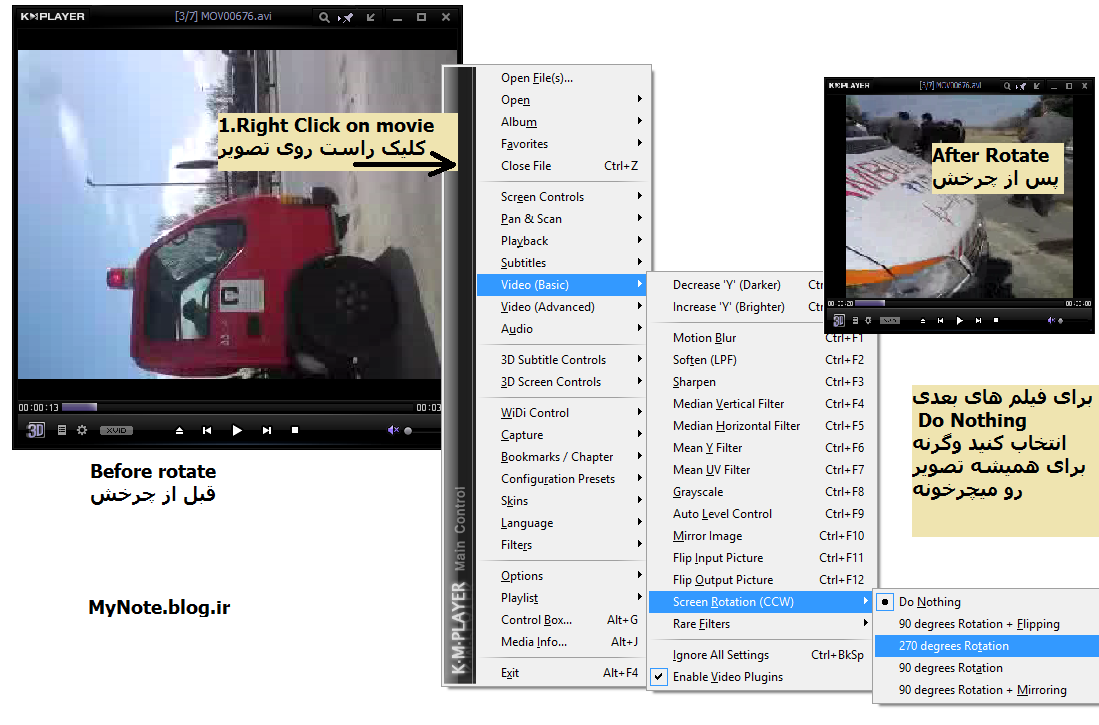Open the playlist editor icon beside 3D

coord(62,430)
